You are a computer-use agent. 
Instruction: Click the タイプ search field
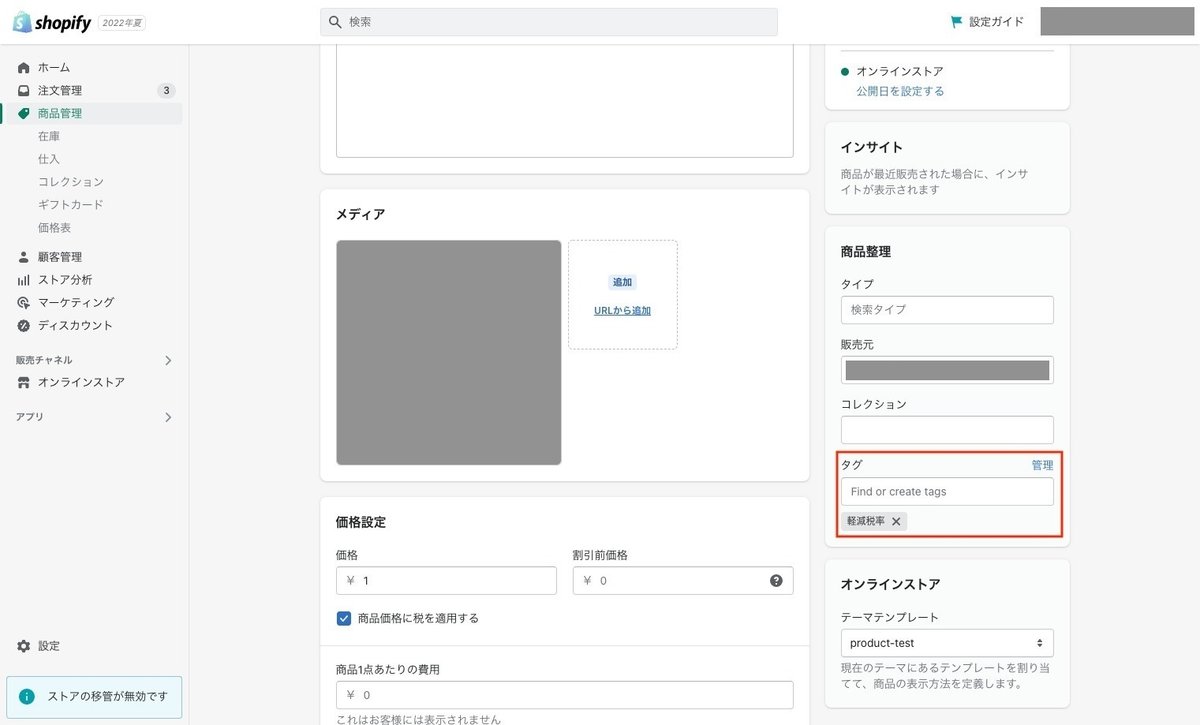point(947,310)
